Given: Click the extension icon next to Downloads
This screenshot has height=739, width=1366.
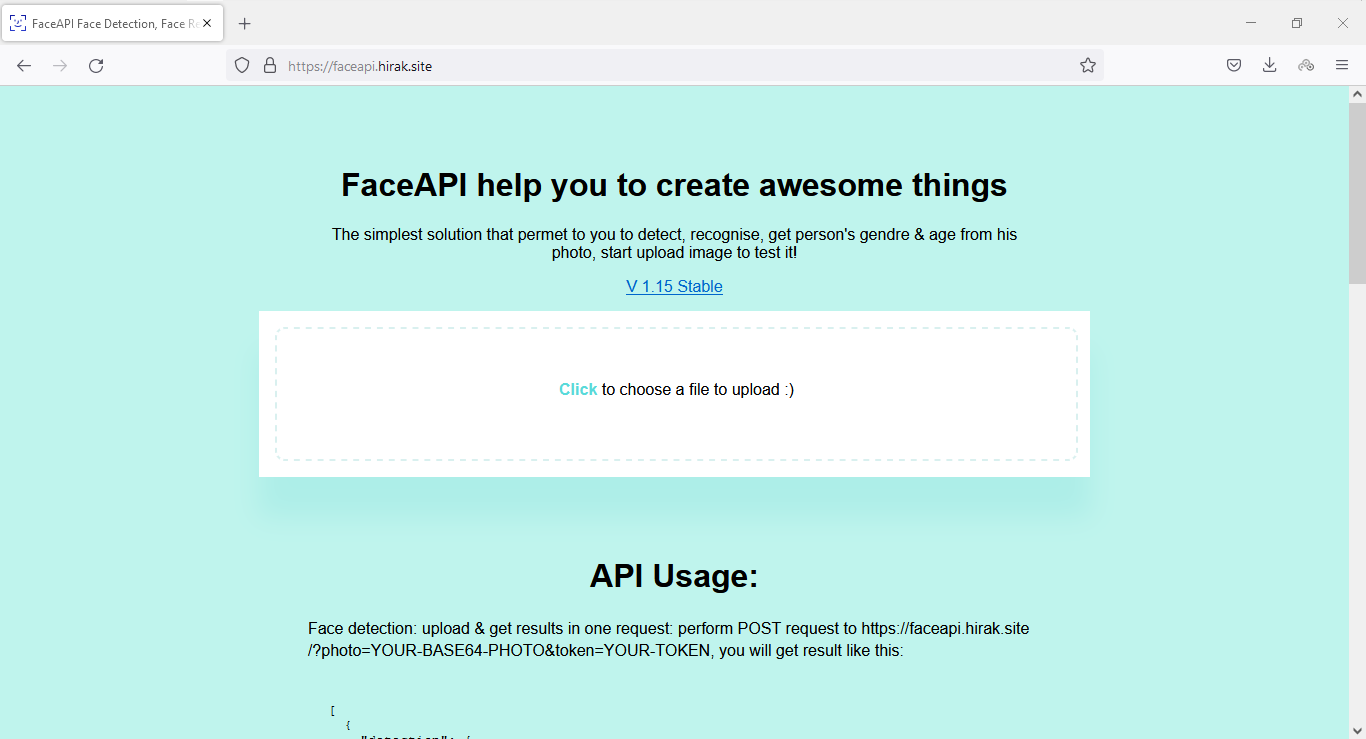Looking at the screenshot, I should point(1306,66).
